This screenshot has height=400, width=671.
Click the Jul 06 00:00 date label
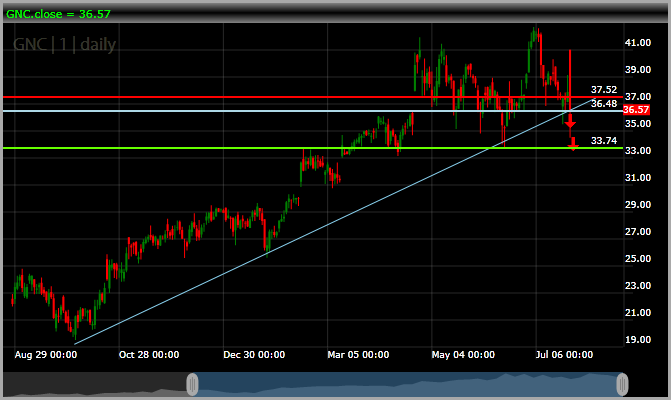tap(565, 354)
